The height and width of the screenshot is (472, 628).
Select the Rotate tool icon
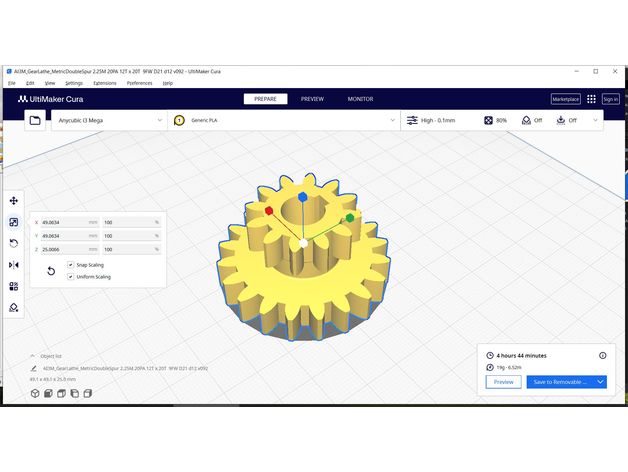point(14,243)
